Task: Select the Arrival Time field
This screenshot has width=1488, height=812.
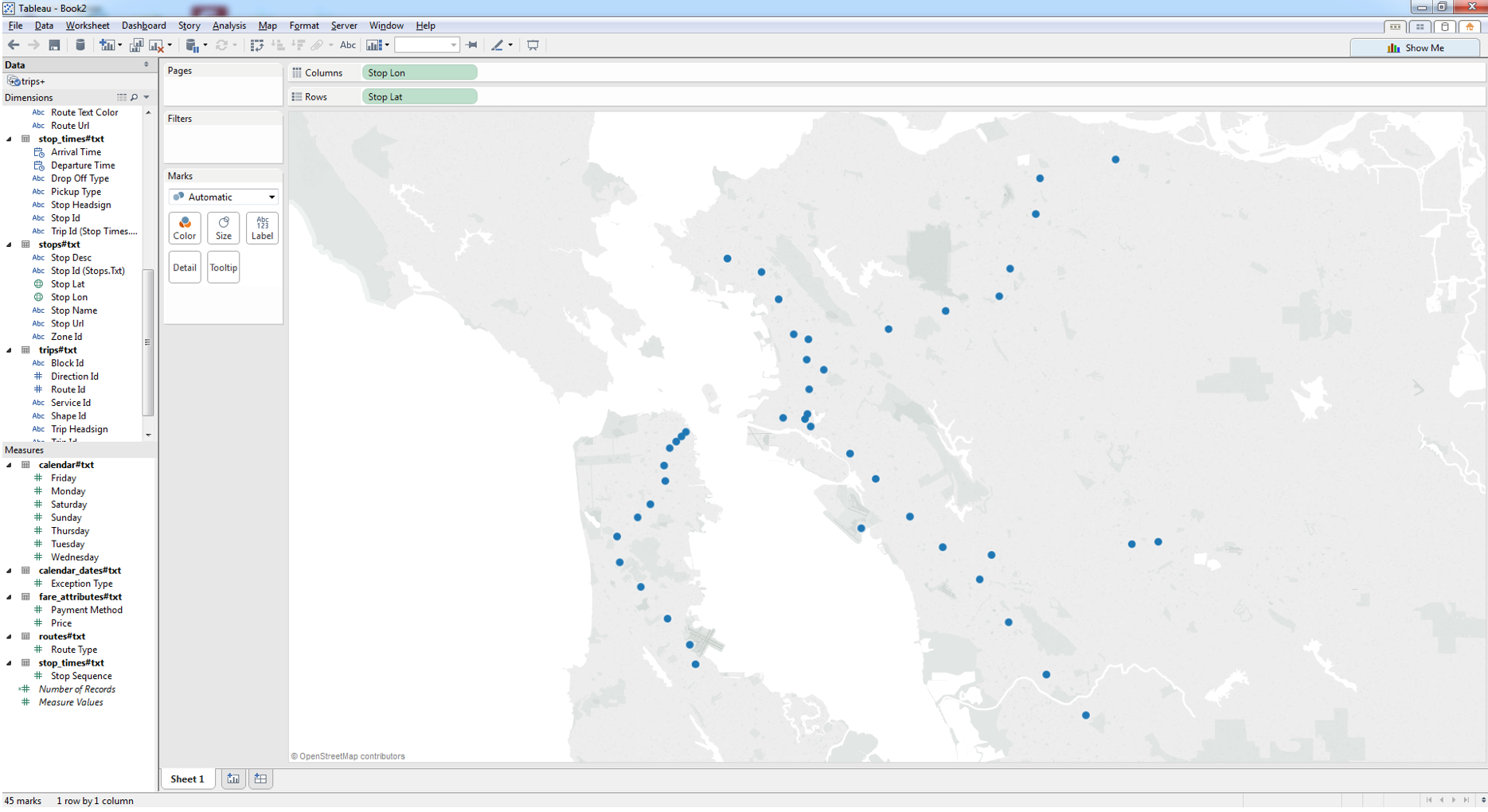Action: 76,152
